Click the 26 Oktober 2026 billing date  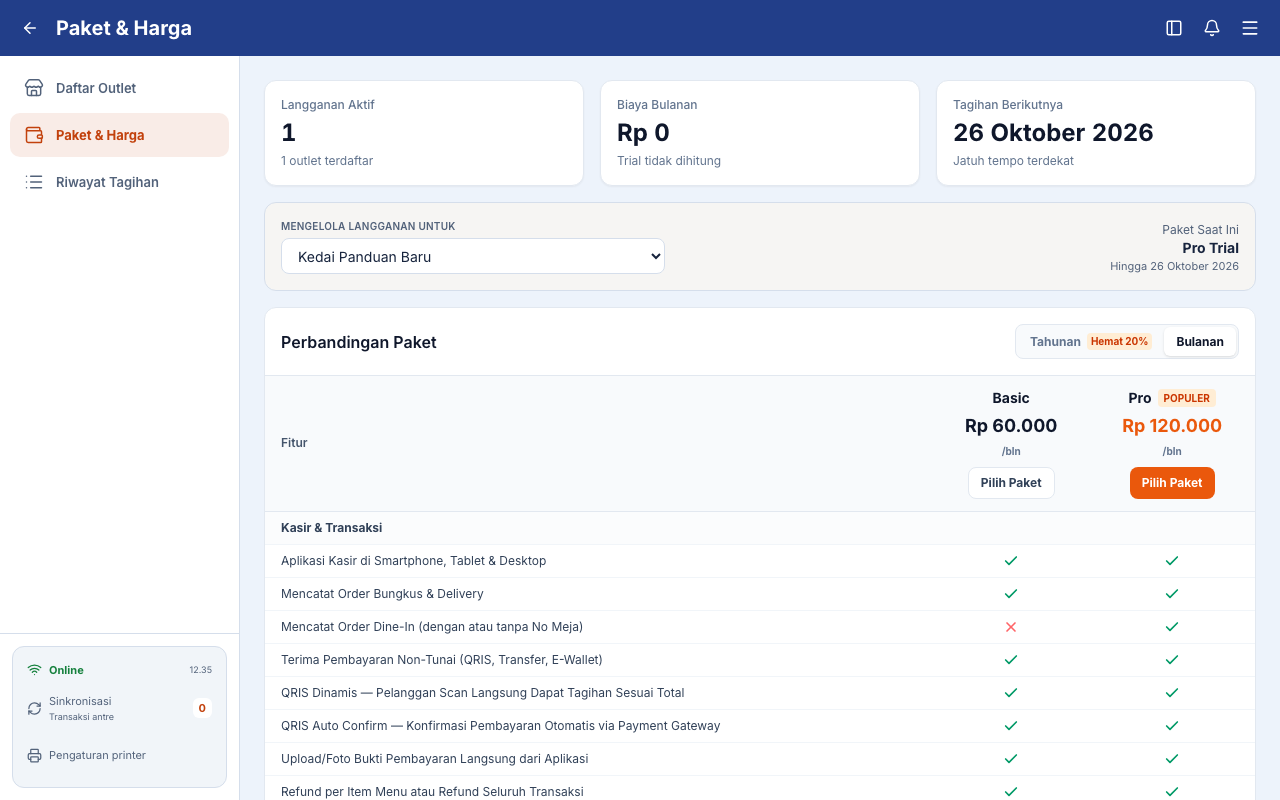coord(1053,133)
